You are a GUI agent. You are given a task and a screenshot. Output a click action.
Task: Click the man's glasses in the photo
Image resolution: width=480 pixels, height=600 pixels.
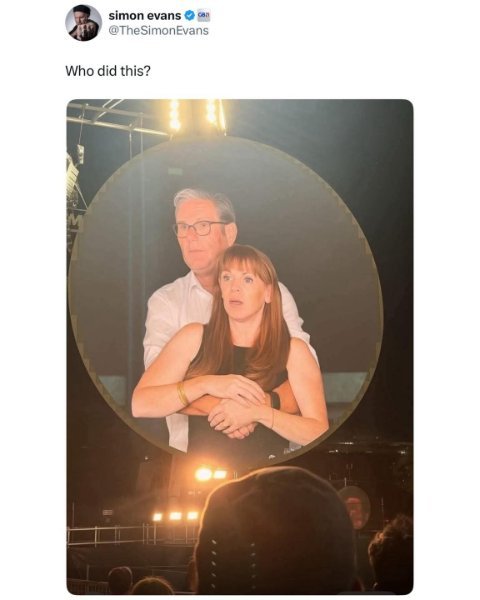[198, 228]
